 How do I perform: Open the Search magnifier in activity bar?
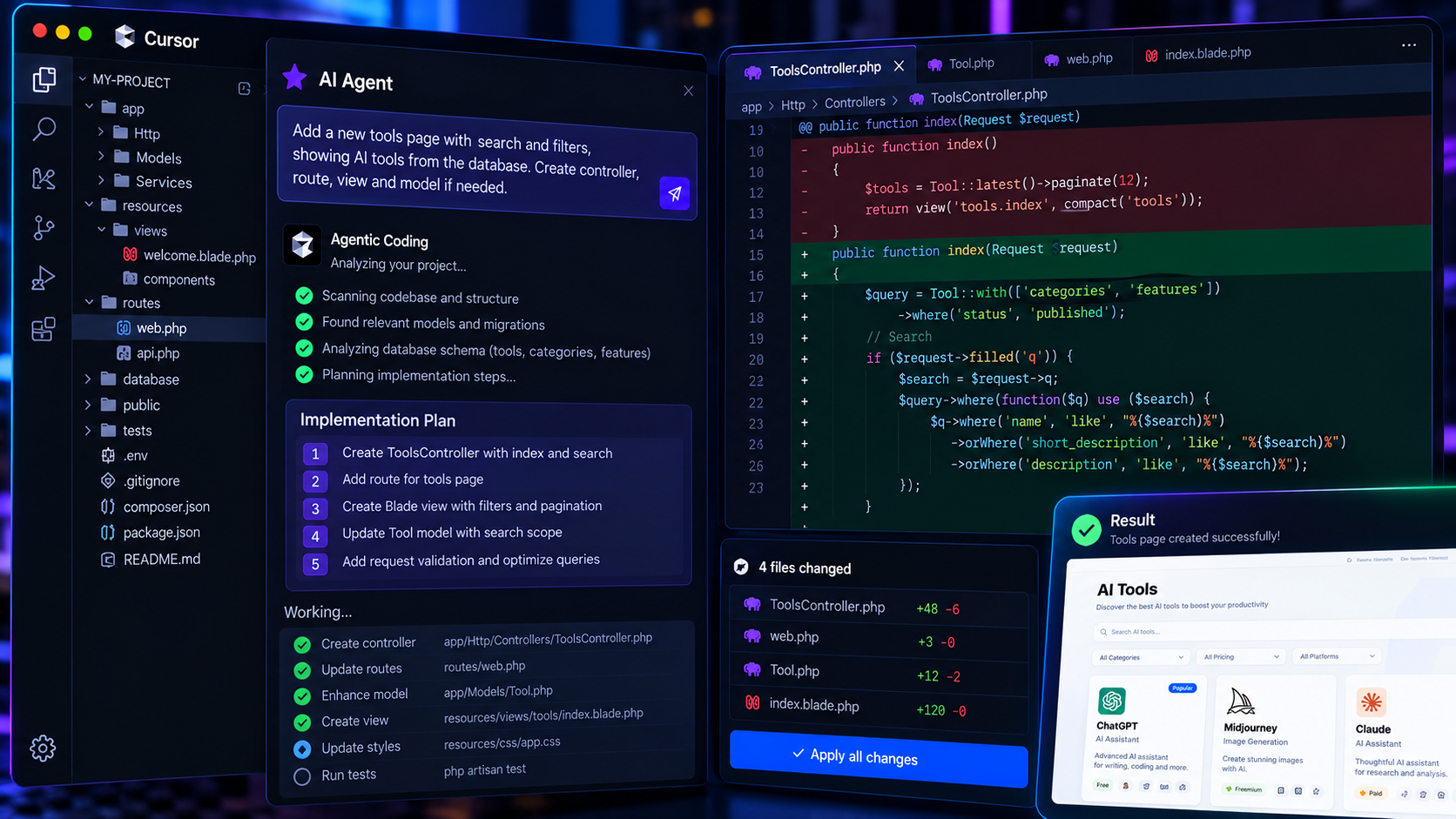[44, 129]
